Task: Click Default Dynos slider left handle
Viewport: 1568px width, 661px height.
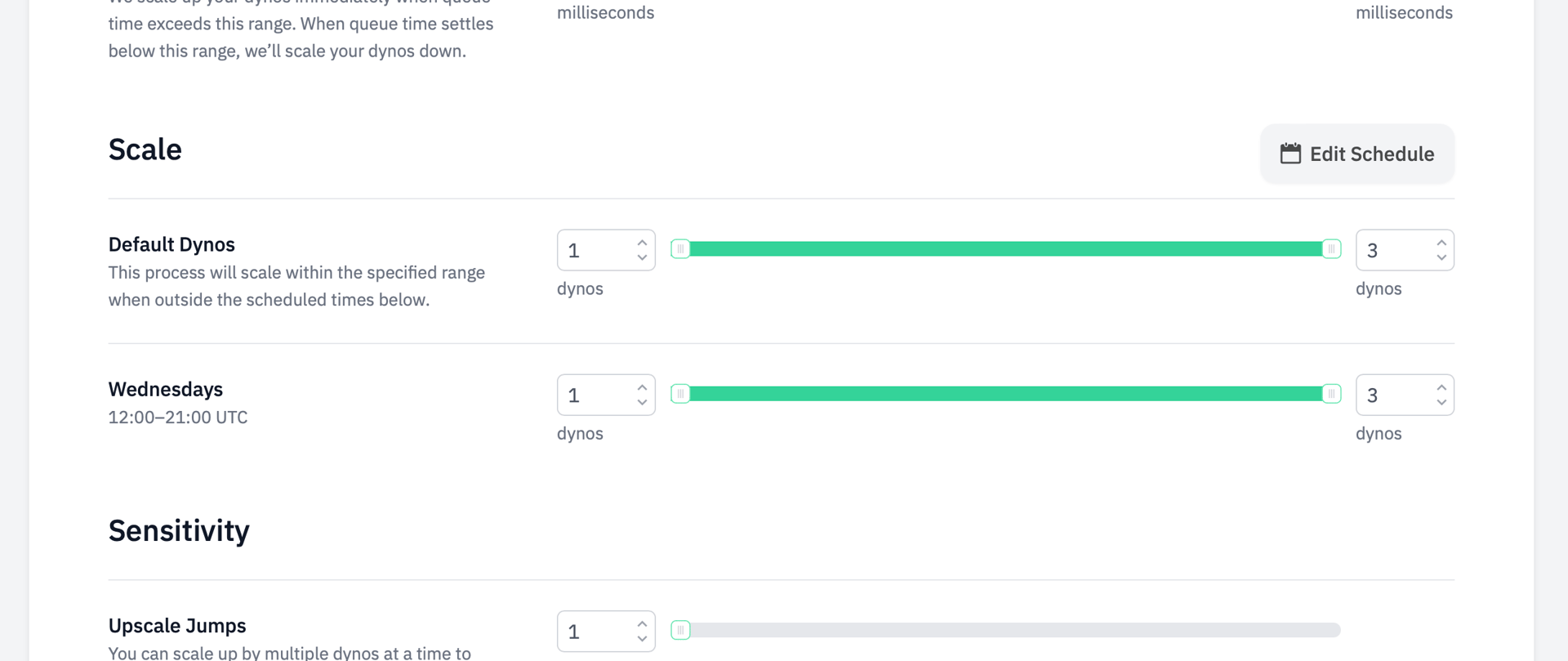Action: pyautogui.click(x=680, y=249)
